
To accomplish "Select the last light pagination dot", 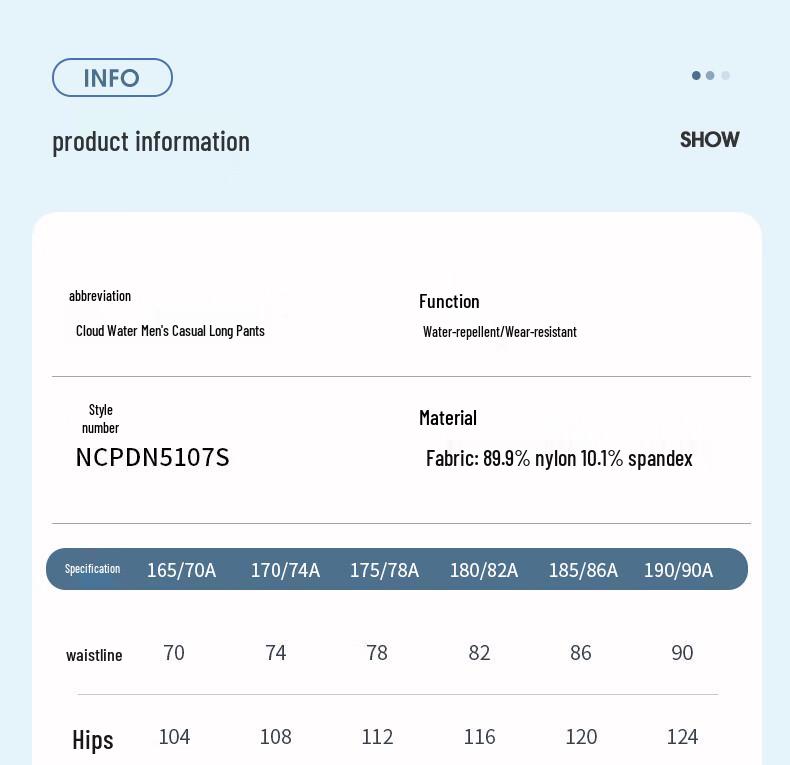I will pos(725,75).
